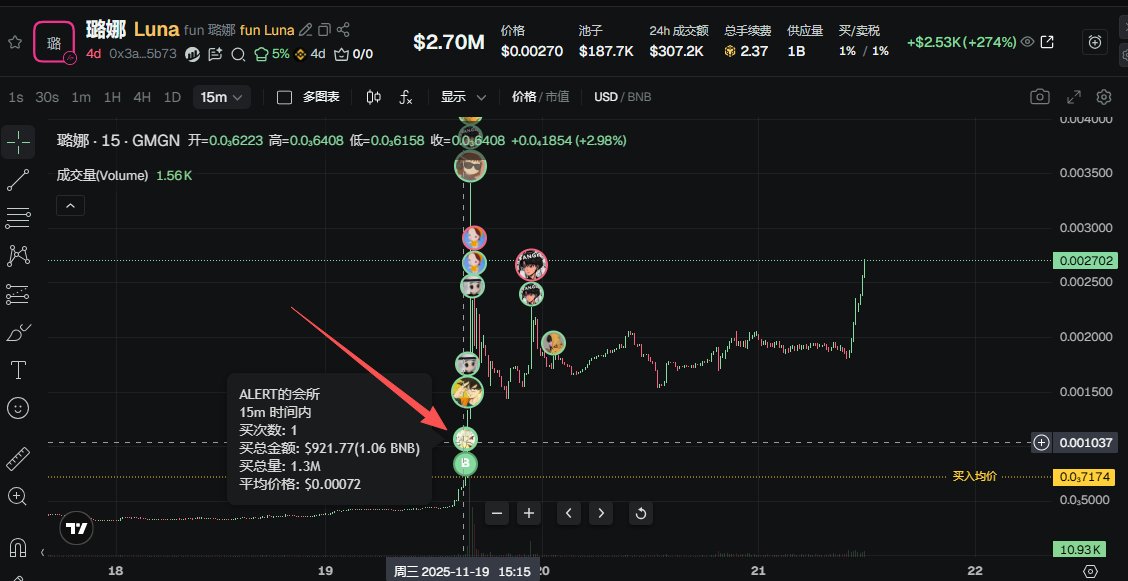This screenshot has height=581, width=1128.
Task: Open chart settings gear
Action: (x=1104, y=96)
